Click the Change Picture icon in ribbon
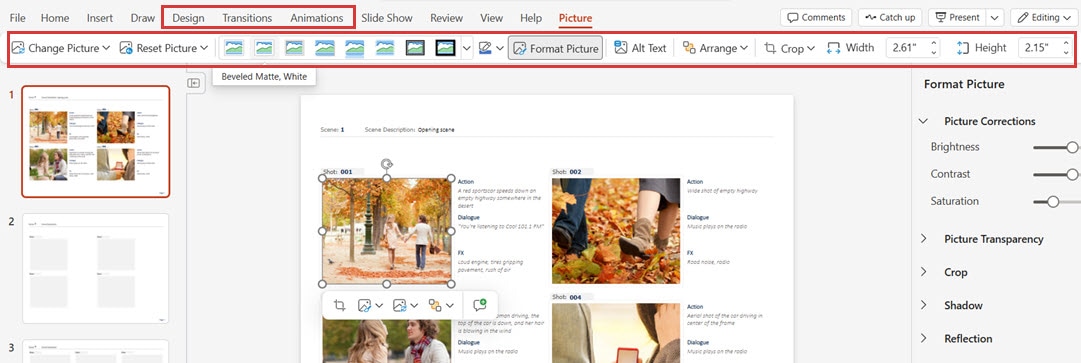This screenshot has width=1081, height=363. tap(19, 48)
